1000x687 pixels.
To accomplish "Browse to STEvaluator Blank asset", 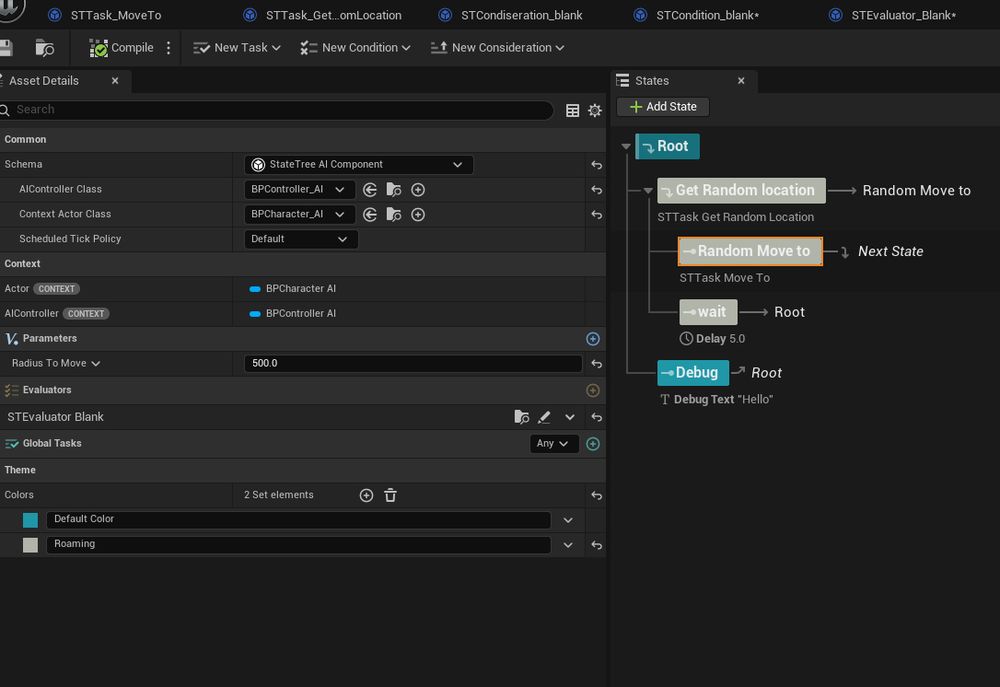I will click(x=521, y=417).
